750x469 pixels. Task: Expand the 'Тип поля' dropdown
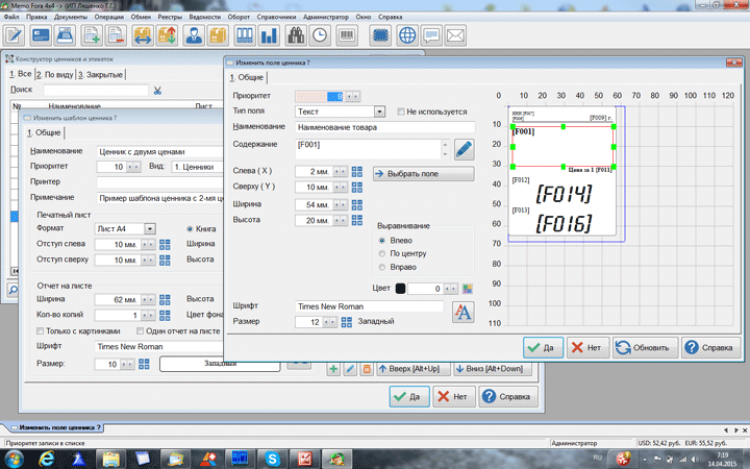(380, 111)
